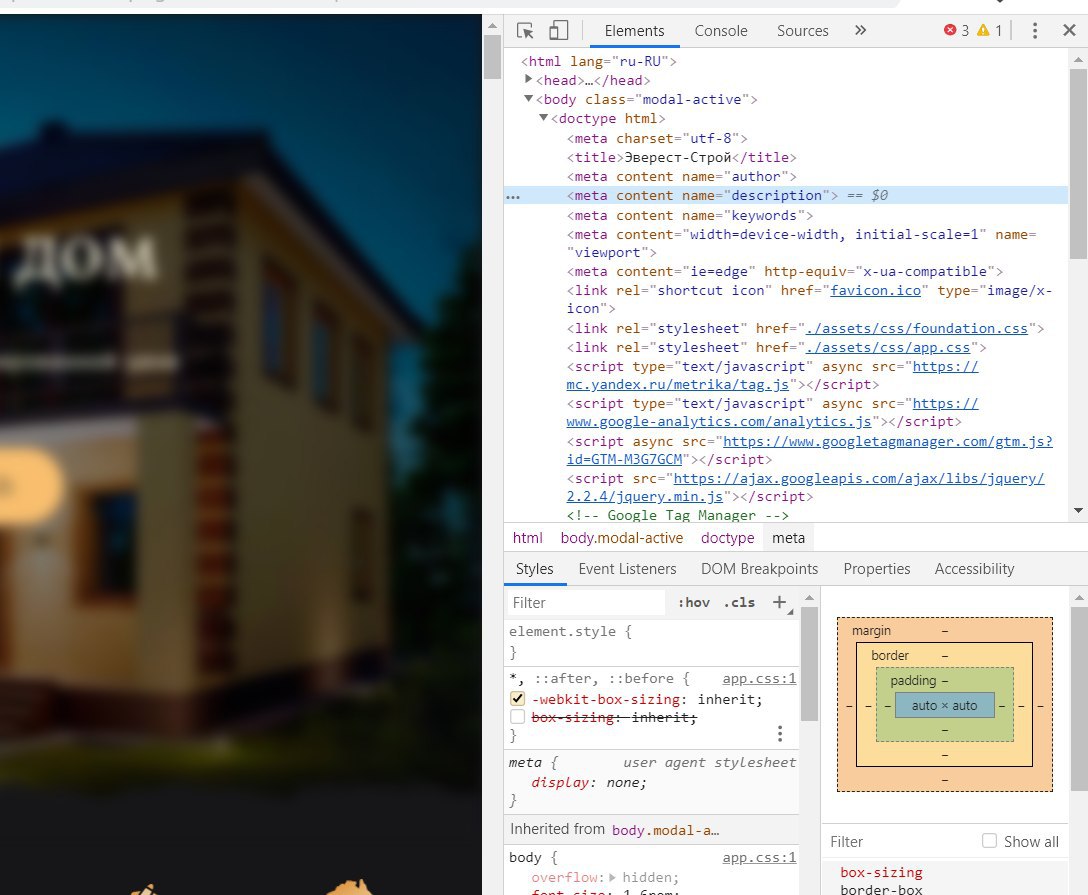The image size is (1088, 895).
Task: Click the ellipsis beside the selected meta line
Action: pyautogui.click(x=513, y=198)
